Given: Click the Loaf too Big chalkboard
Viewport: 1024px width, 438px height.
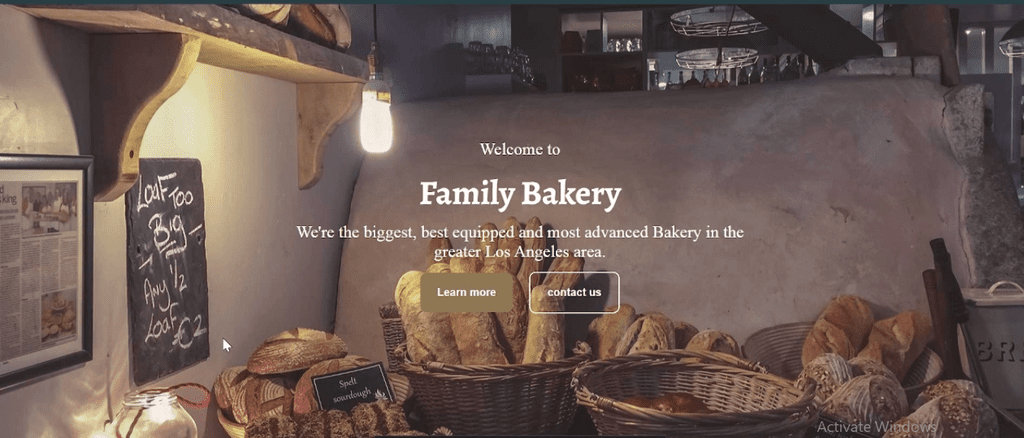Looking at the screenshot, I should point(167,269).
